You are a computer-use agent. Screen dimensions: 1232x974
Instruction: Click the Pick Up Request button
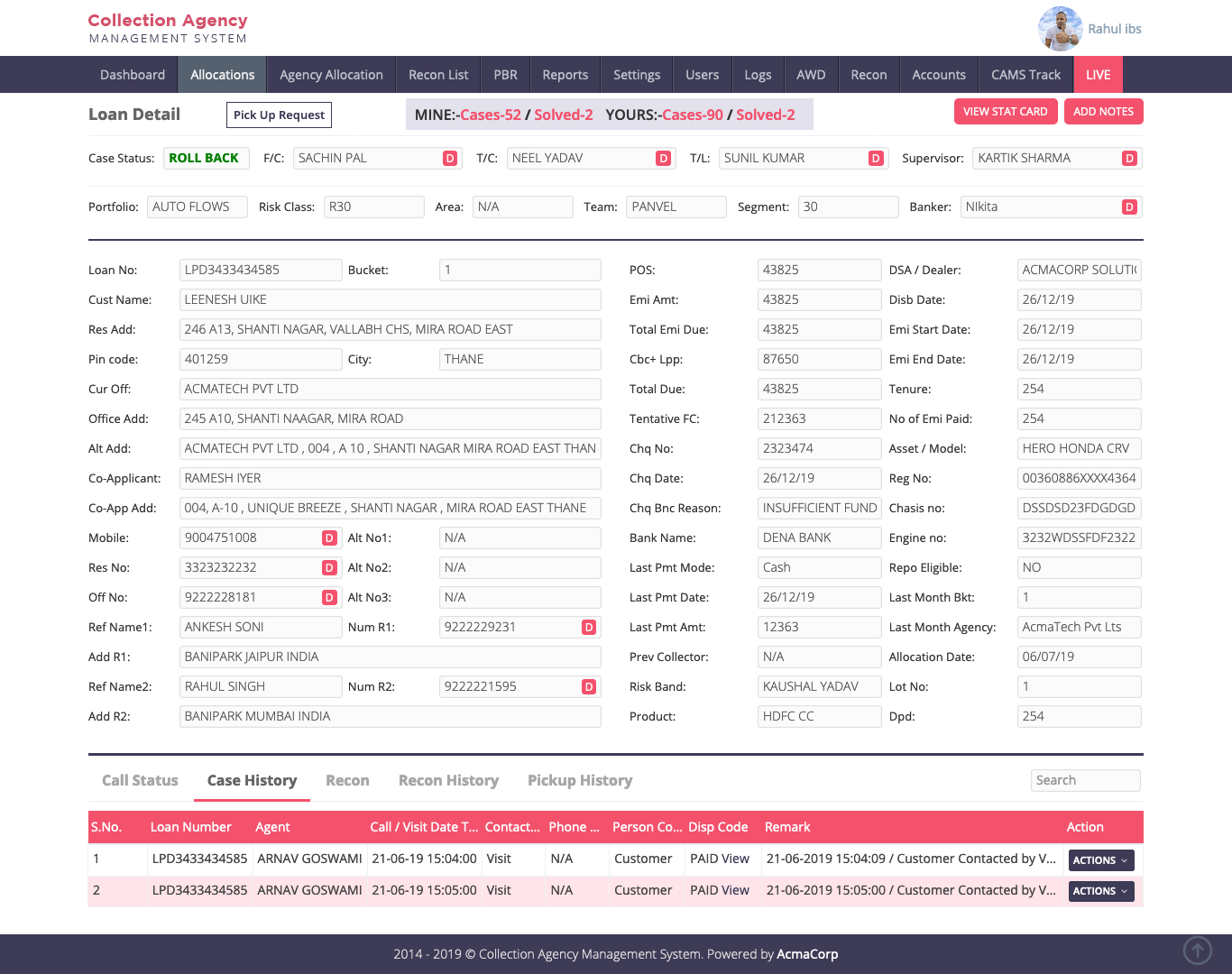pos(279,115)
